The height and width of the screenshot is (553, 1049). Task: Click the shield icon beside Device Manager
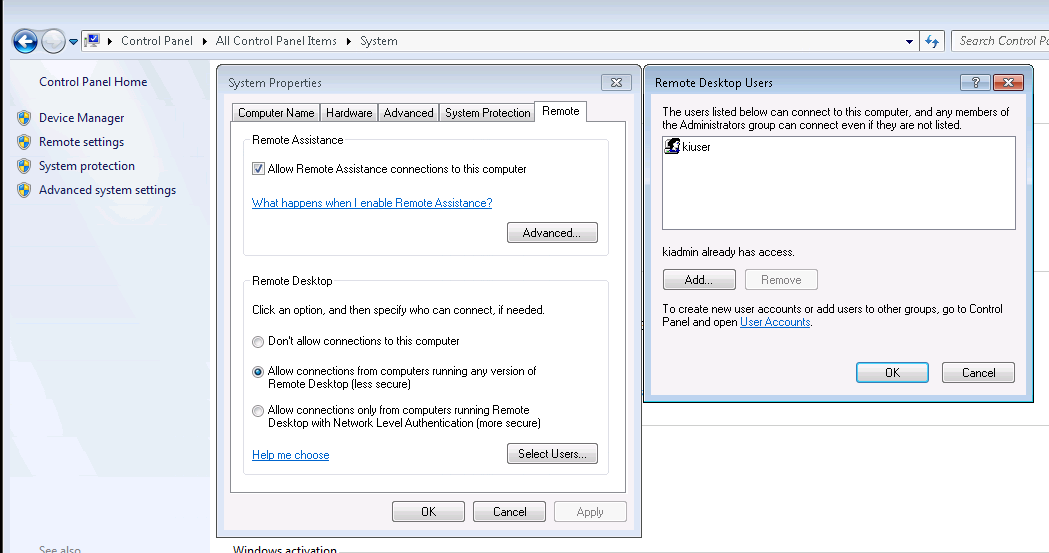(x=24, y=118)
